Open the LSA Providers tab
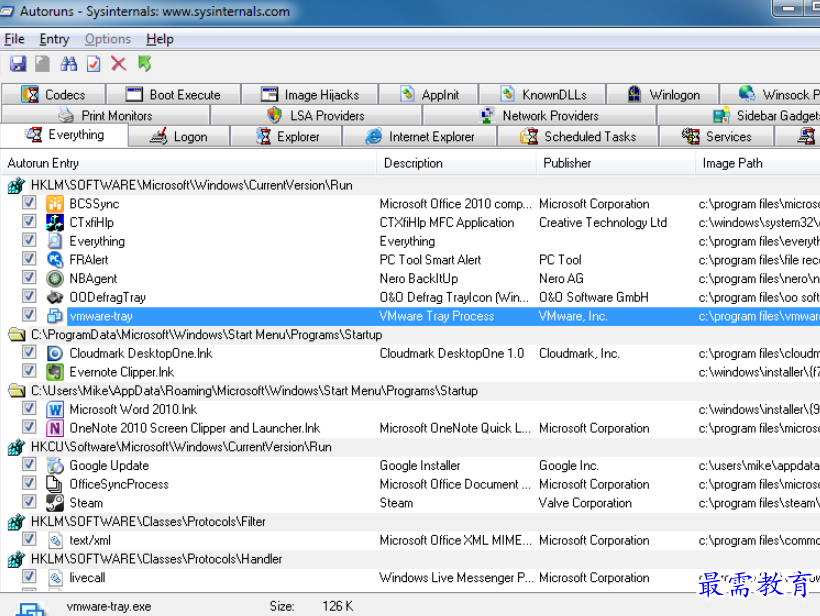This screenshot has width=820, height=616. 316,116
